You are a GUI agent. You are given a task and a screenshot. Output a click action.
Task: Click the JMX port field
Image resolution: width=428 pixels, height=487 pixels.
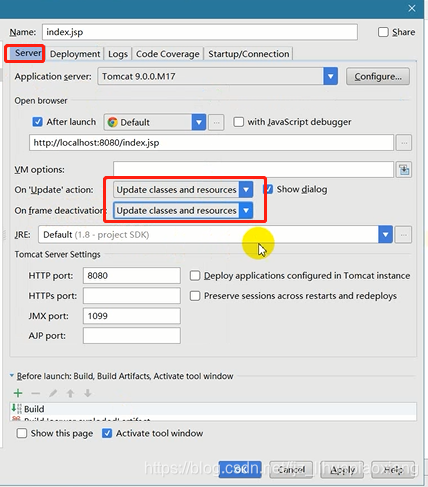[x=132, y=316]
